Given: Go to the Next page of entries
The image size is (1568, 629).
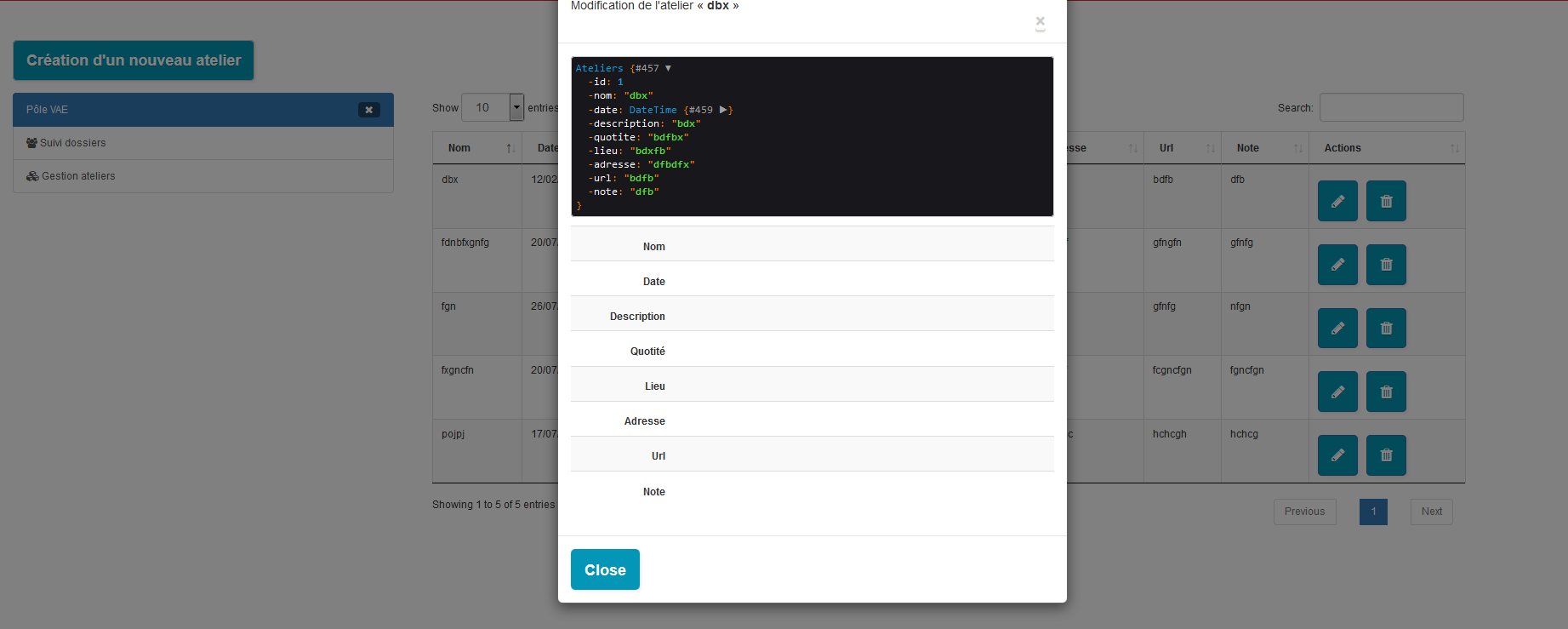Looking at the screenshot, I should coord(1430,512).
